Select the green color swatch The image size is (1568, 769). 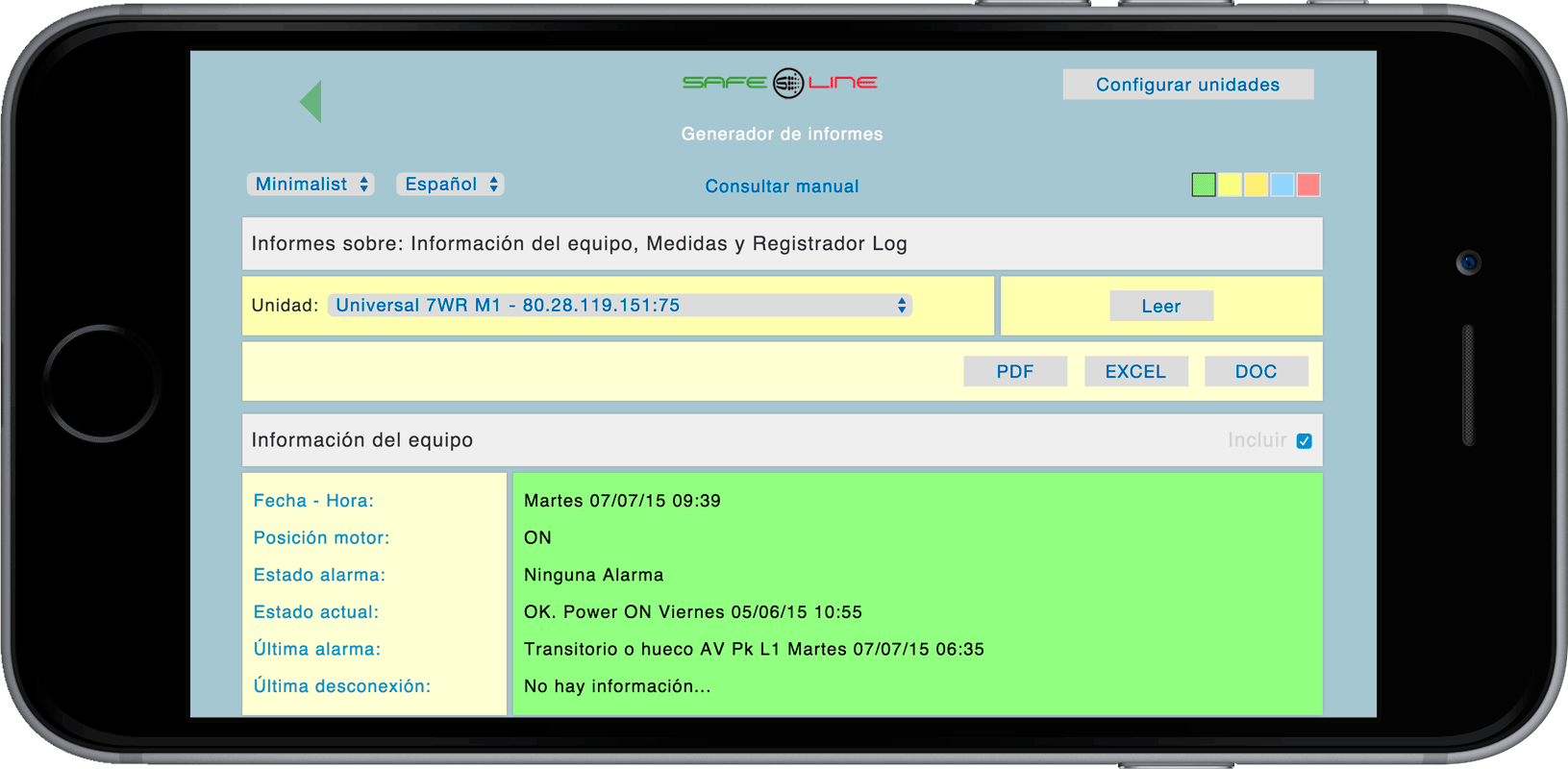(1204, 185)
